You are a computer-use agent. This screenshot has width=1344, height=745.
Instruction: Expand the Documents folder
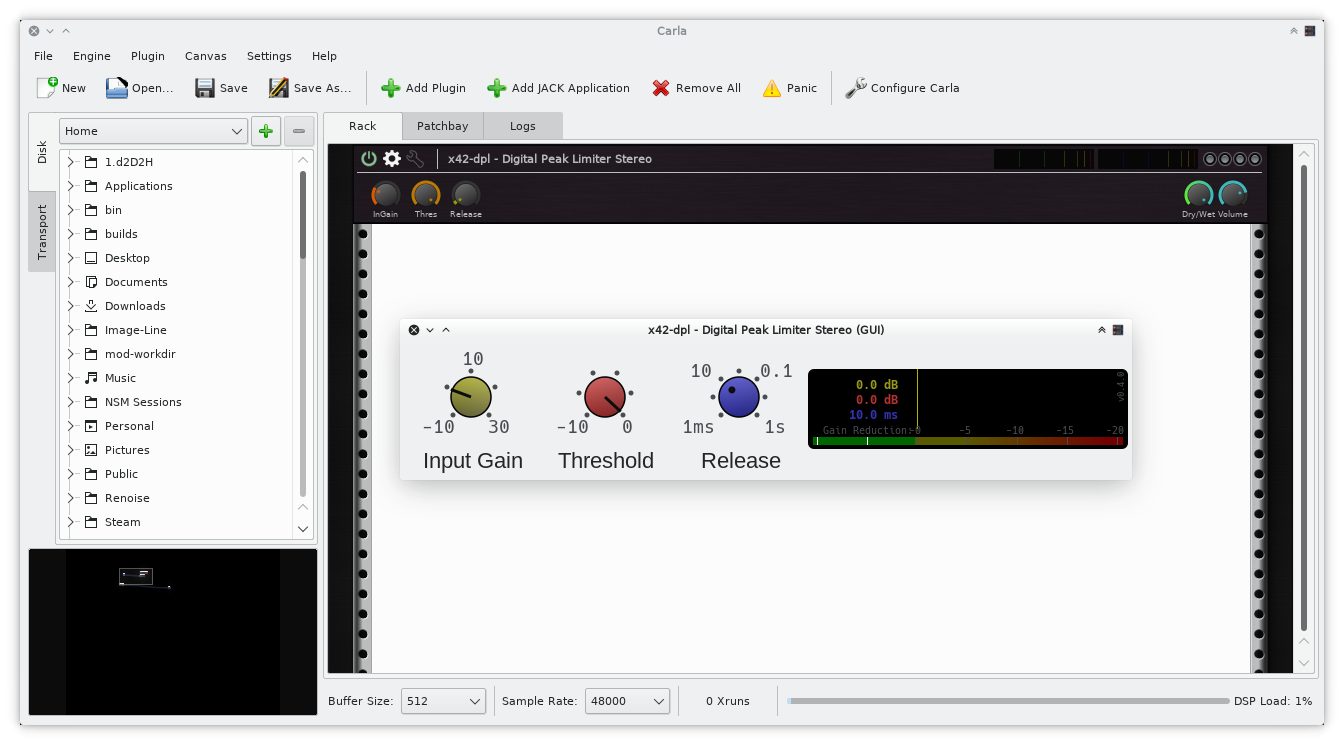coord(71,282)
